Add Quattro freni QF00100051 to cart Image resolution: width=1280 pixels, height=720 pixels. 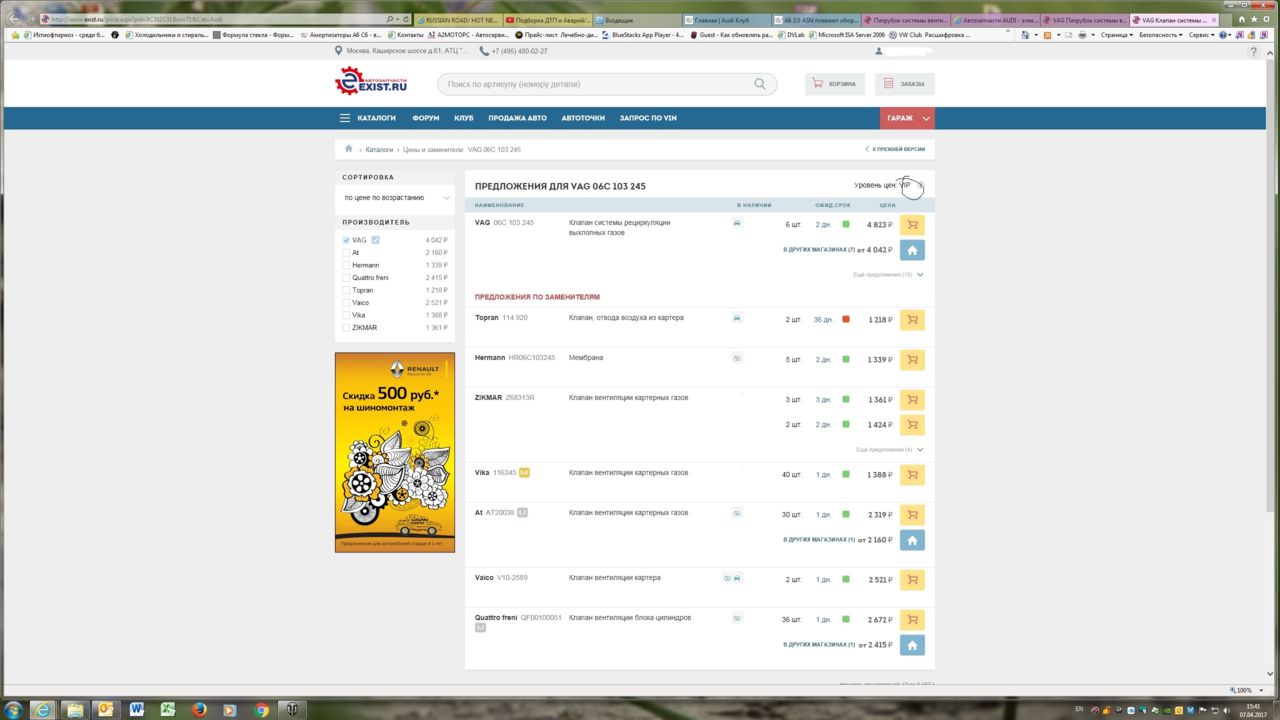[x=912, y=620]
